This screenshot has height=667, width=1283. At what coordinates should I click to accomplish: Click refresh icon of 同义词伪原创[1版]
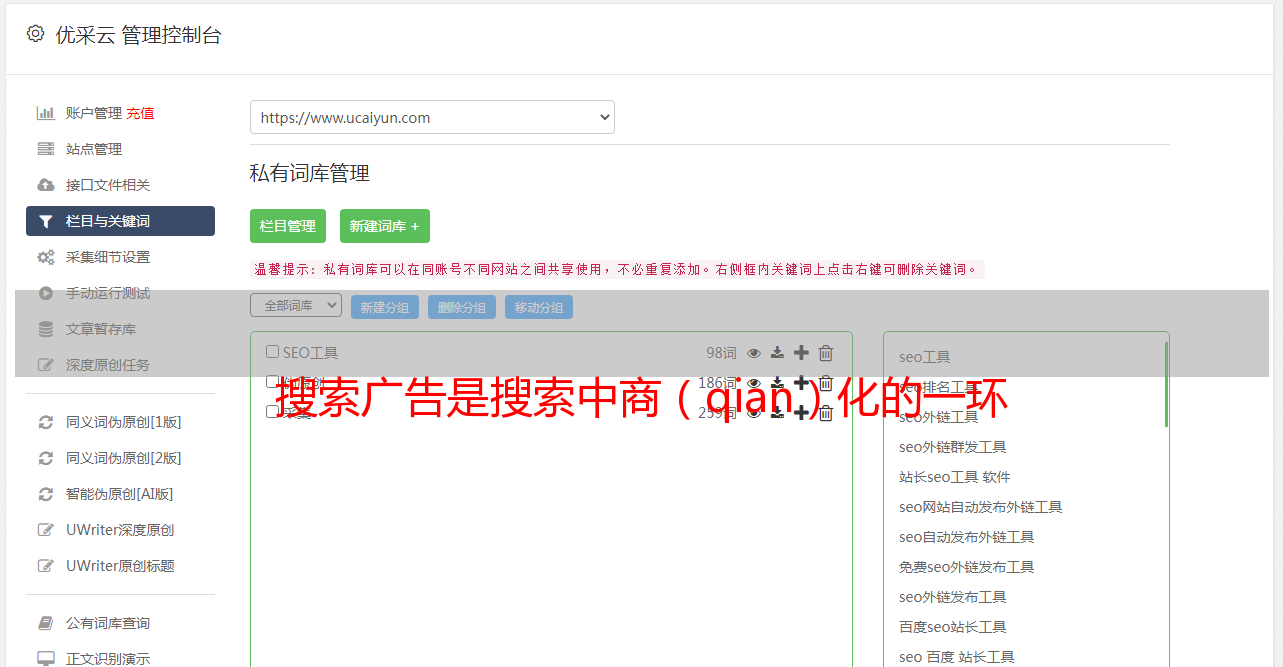[46, 422]
